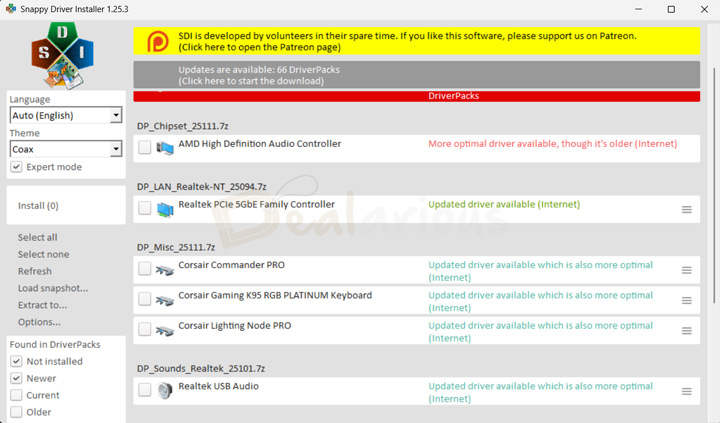The height and width of the screenshot is (423, 720).
Task: Open the Language dropdown
Action: coord(66,115)
